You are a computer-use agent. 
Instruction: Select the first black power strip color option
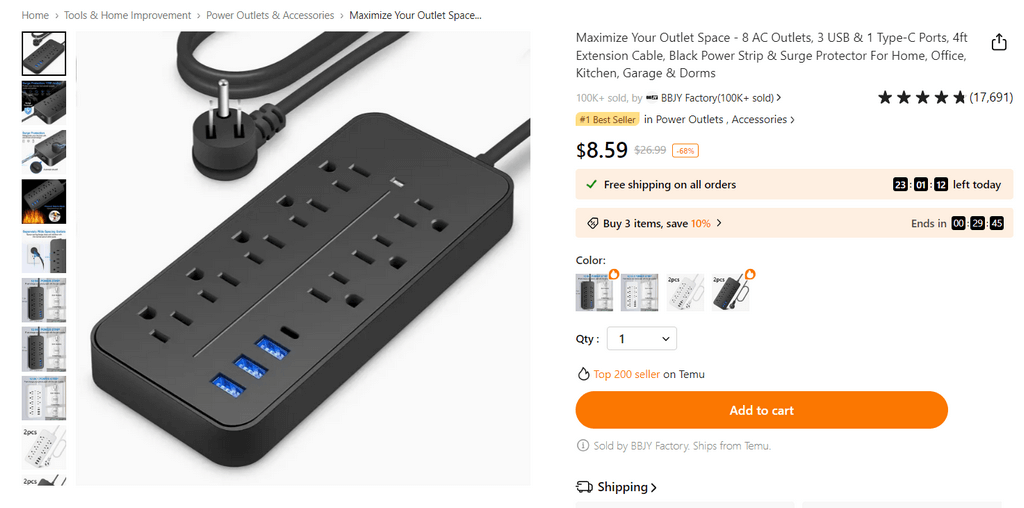tap(594, 292)
